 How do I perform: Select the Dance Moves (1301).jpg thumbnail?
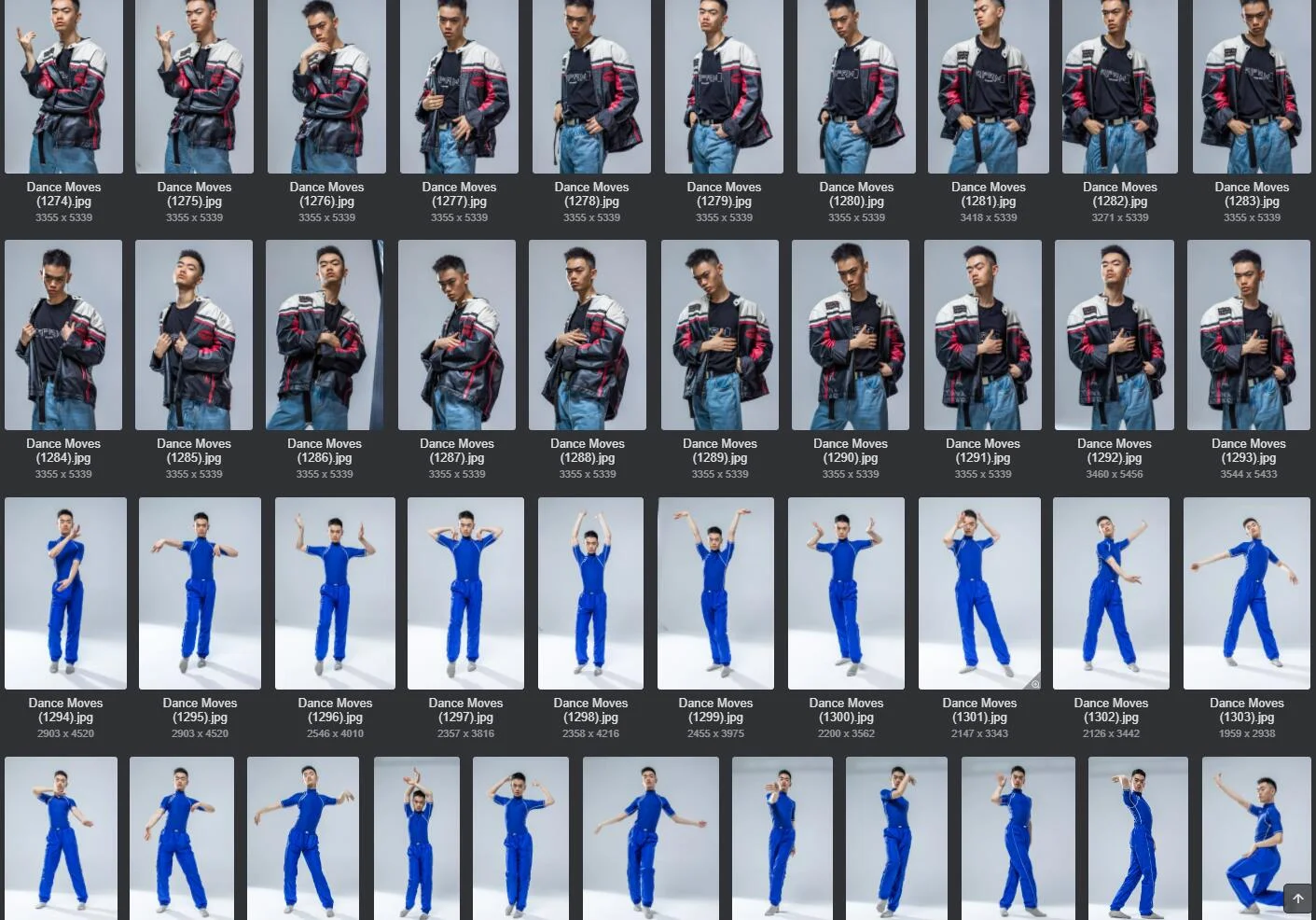point(979,593)
